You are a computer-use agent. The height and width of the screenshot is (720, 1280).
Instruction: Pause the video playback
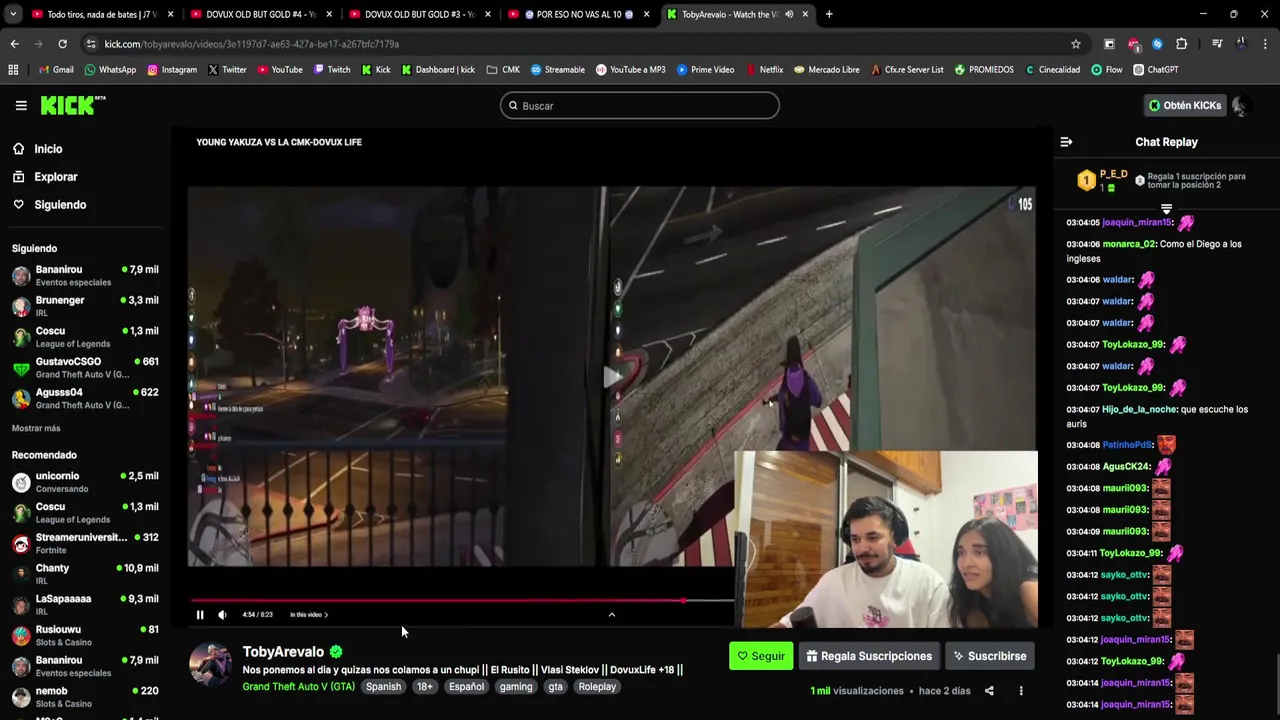pos(200,615)
